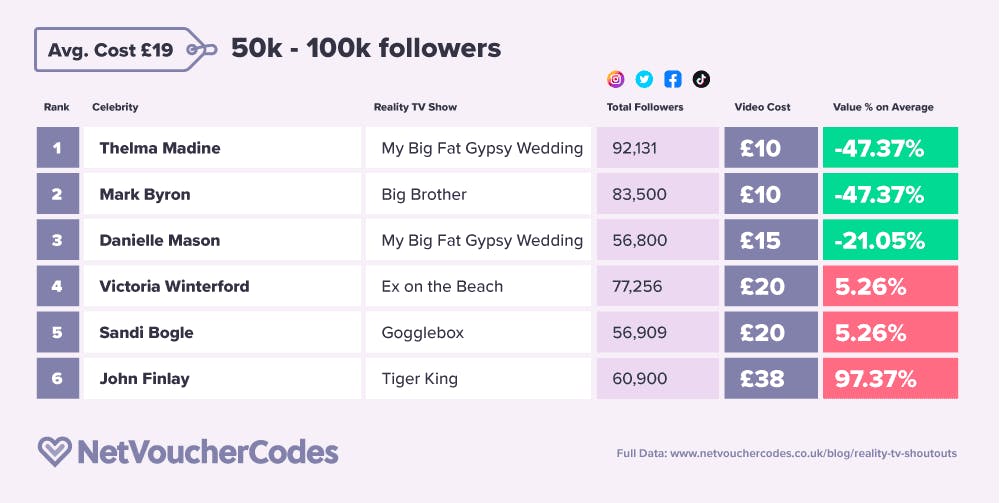Click the TikTok icon
The width and height of the screenshot is (1000, 503).
(701, 79)
